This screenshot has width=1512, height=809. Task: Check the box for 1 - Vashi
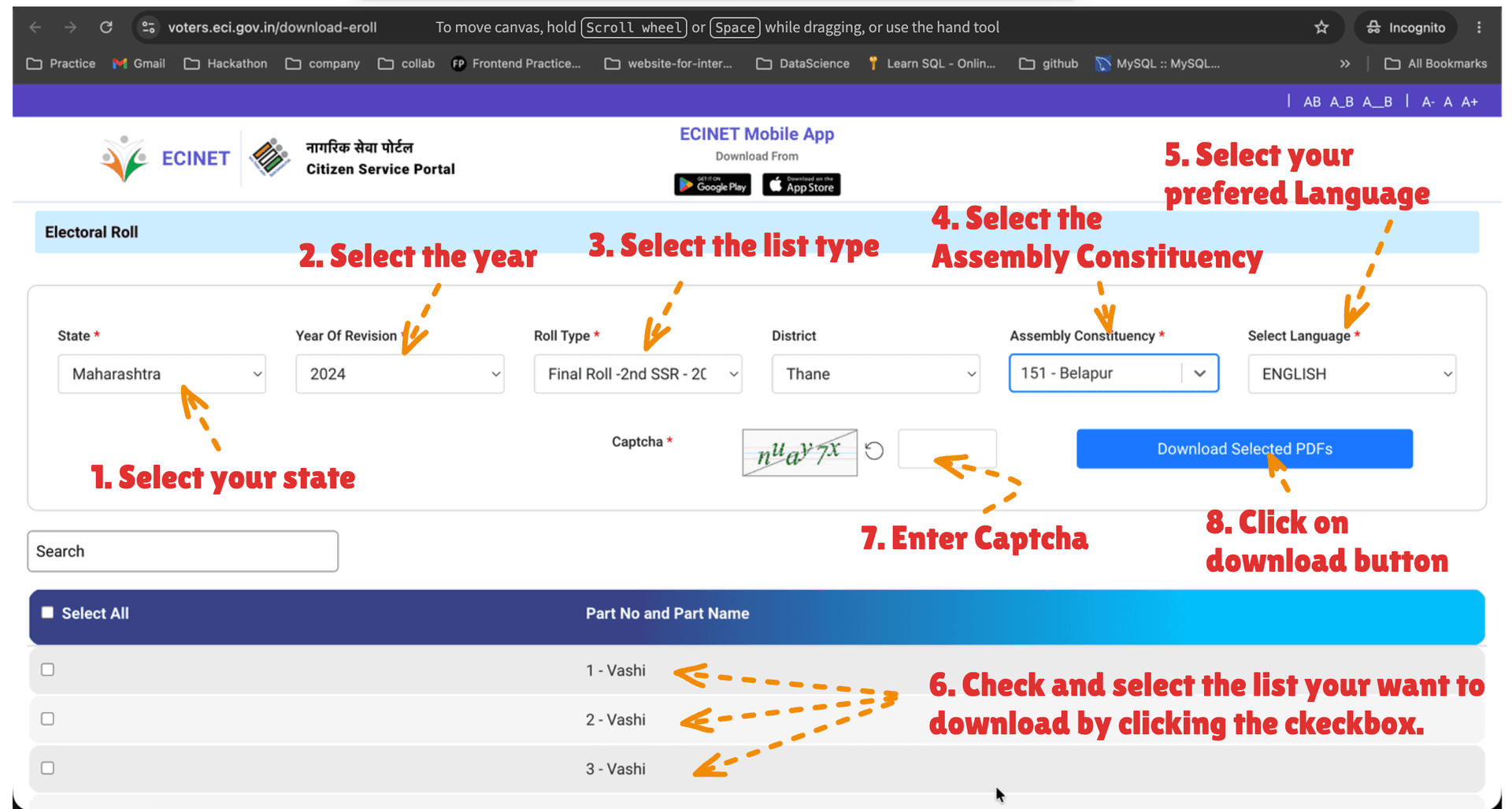pyautogui.click(x=47, y=670)
